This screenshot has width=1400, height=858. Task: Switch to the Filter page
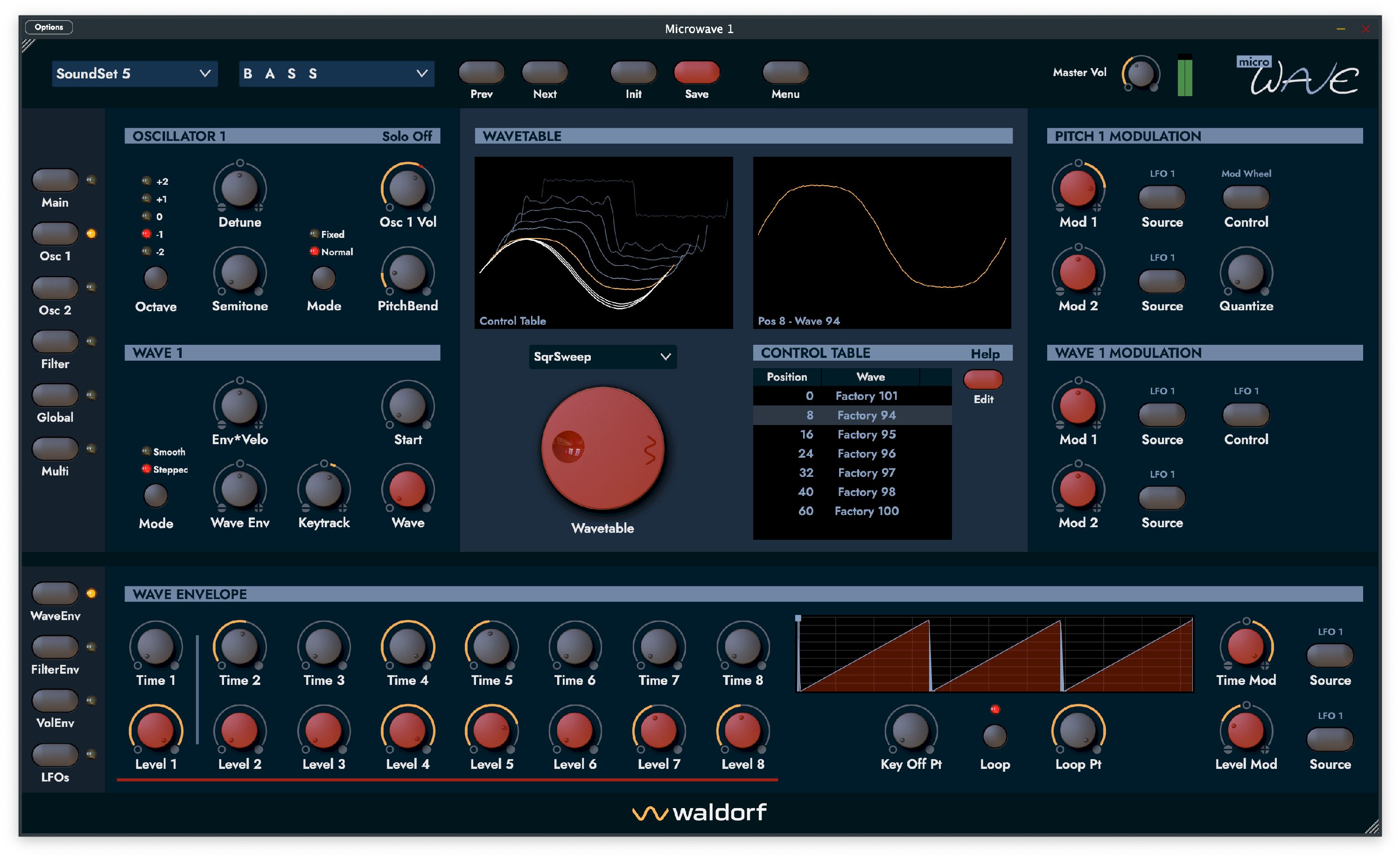point(55,342)
